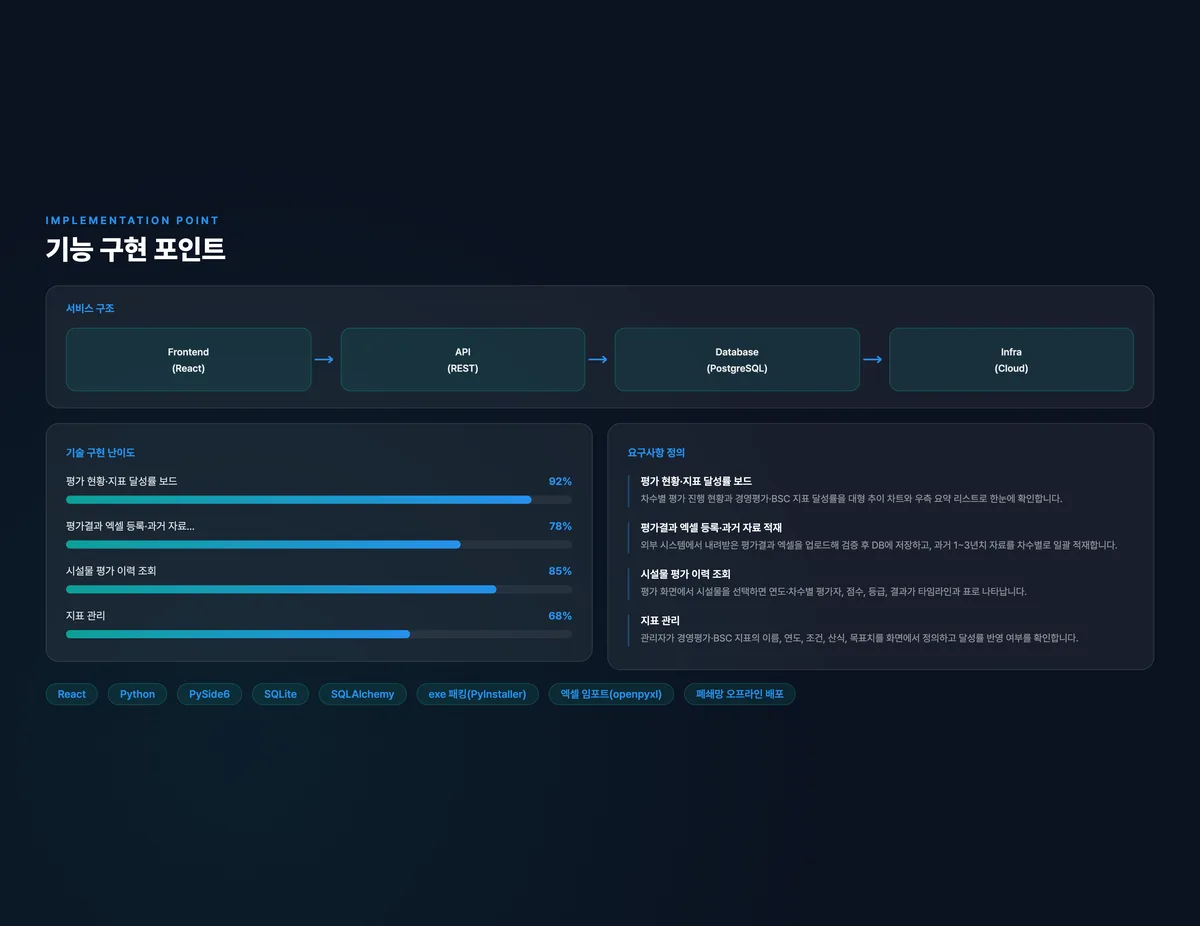Click the description starting with 관리자가 경영평가·BSC
Image resolution: width=1200 pixels, height=926 pixels.
tap(860, 638)
